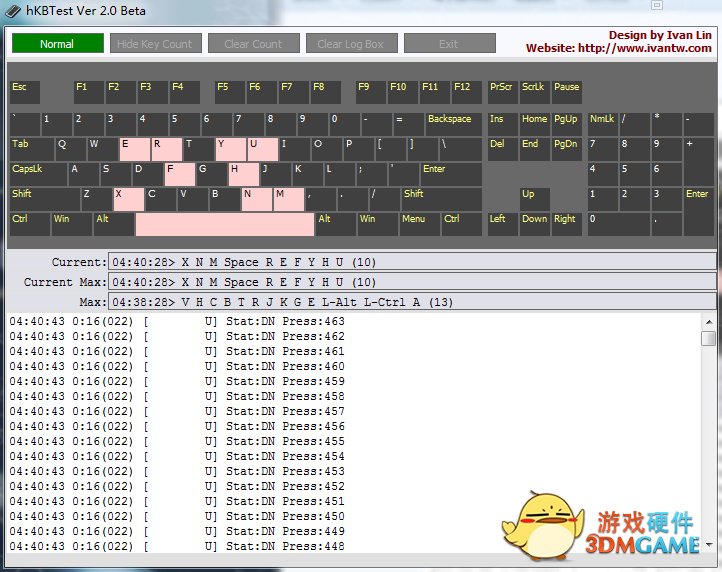722x572 pixels.
Task: Select log line with Press:455
Action: click(177, 441)
